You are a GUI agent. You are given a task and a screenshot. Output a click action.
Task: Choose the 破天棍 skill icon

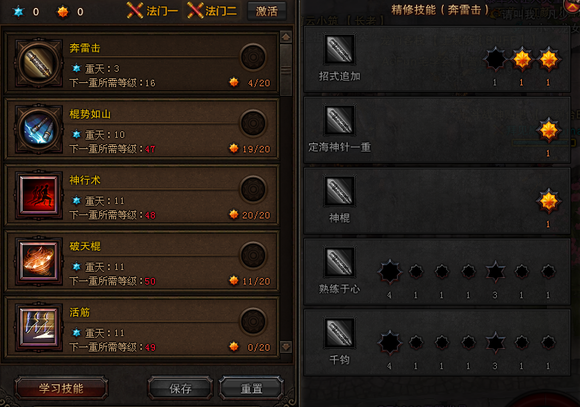38,261
